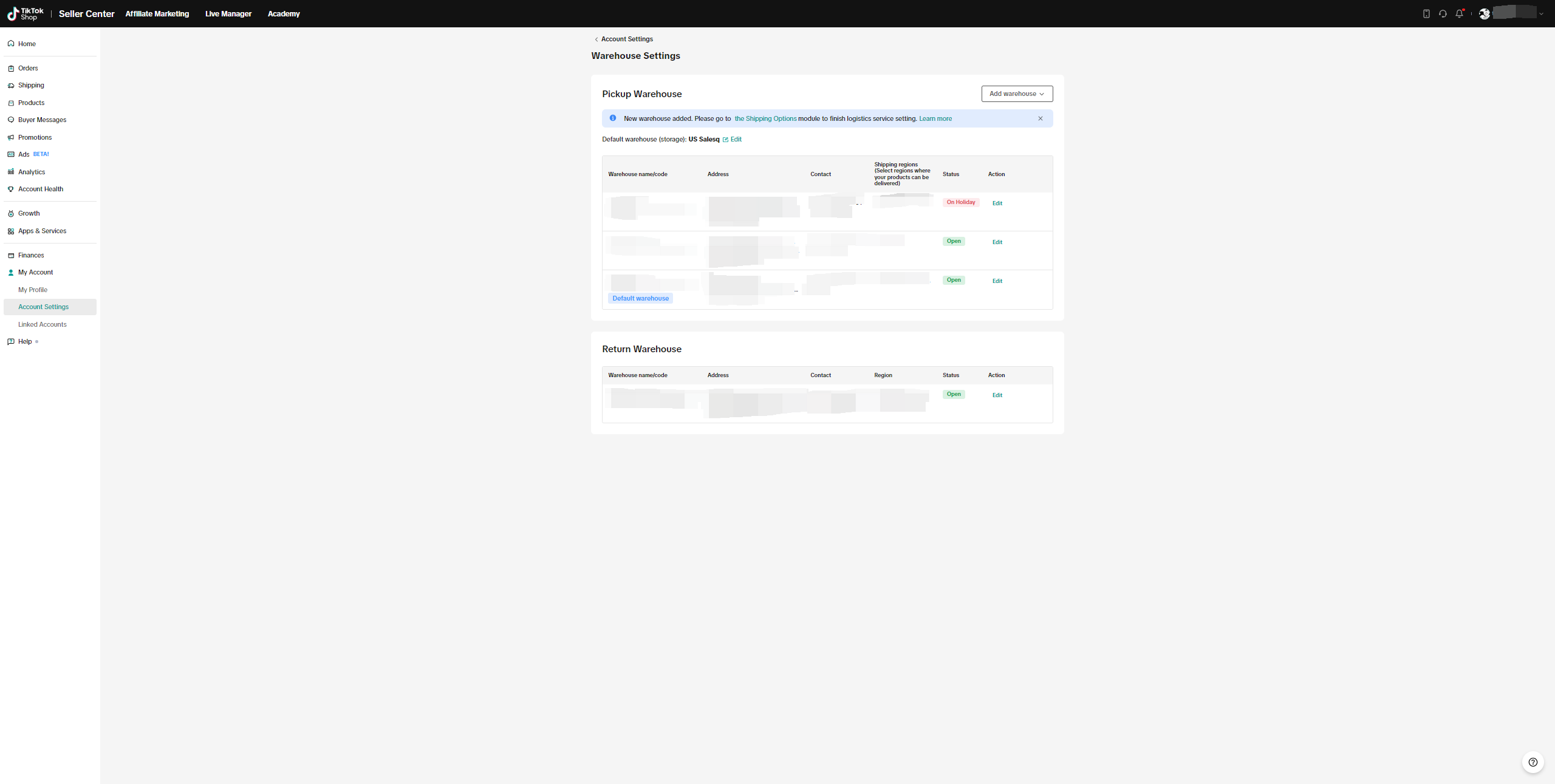This screenshot has width=1555, height=784.
Task: Click the Shipping Options link in banner
Action: (x=765, y=118)
